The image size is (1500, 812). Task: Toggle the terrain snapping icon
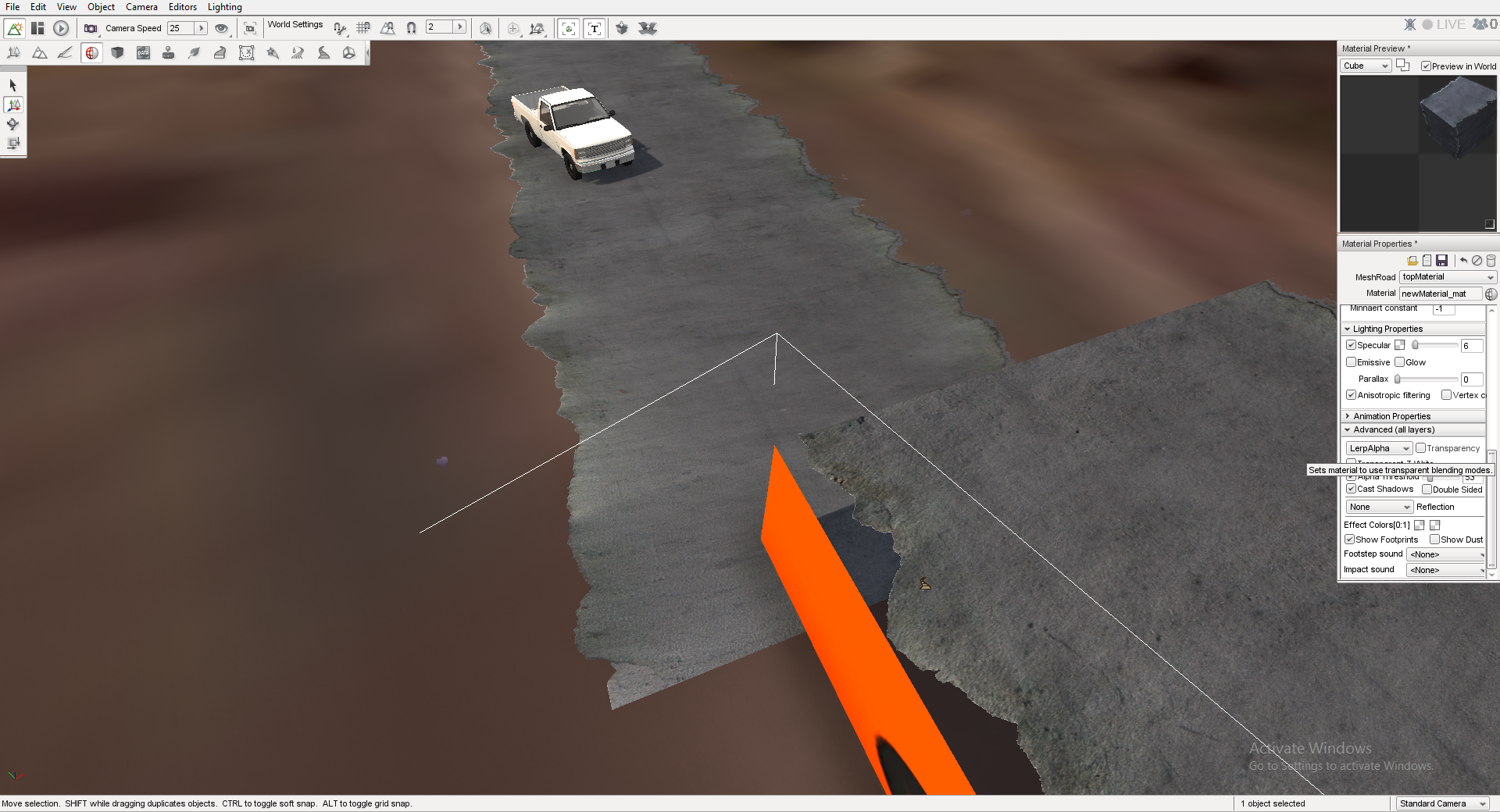(x=387, y=28)
